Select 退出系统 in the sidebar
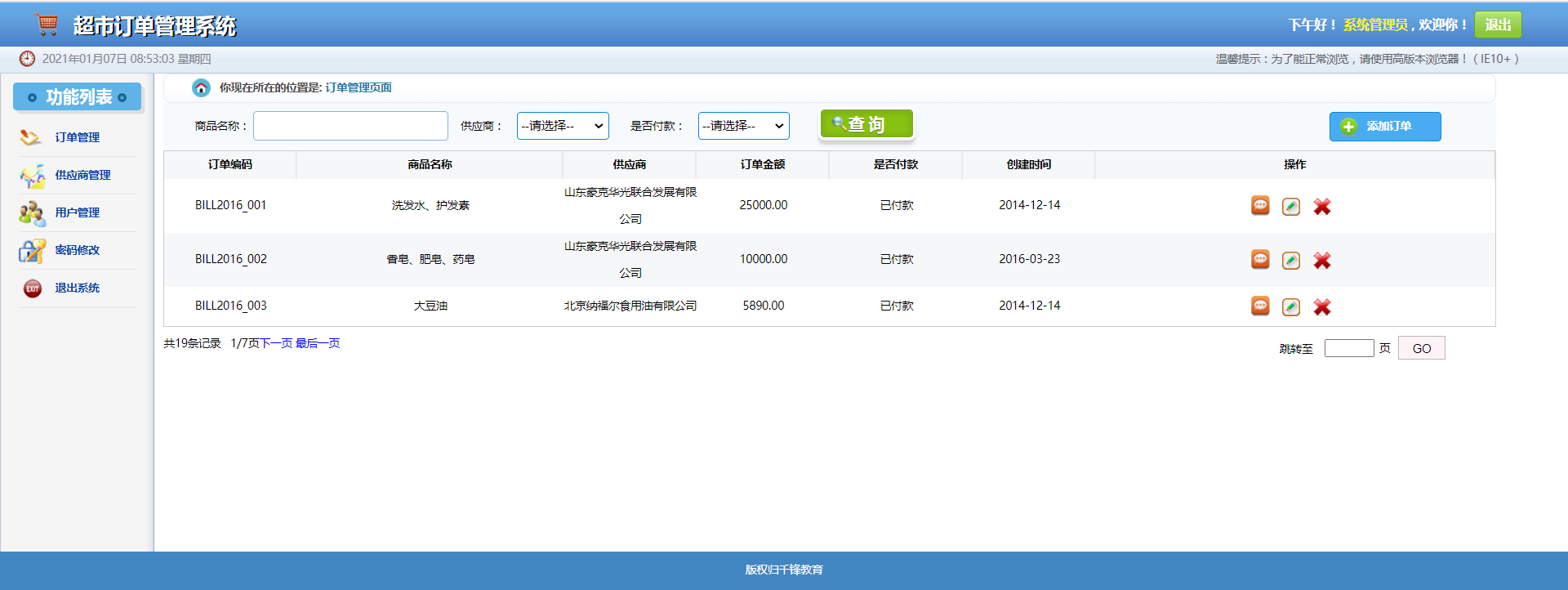This screenshot has height=590, width=1568. point(78,288)
